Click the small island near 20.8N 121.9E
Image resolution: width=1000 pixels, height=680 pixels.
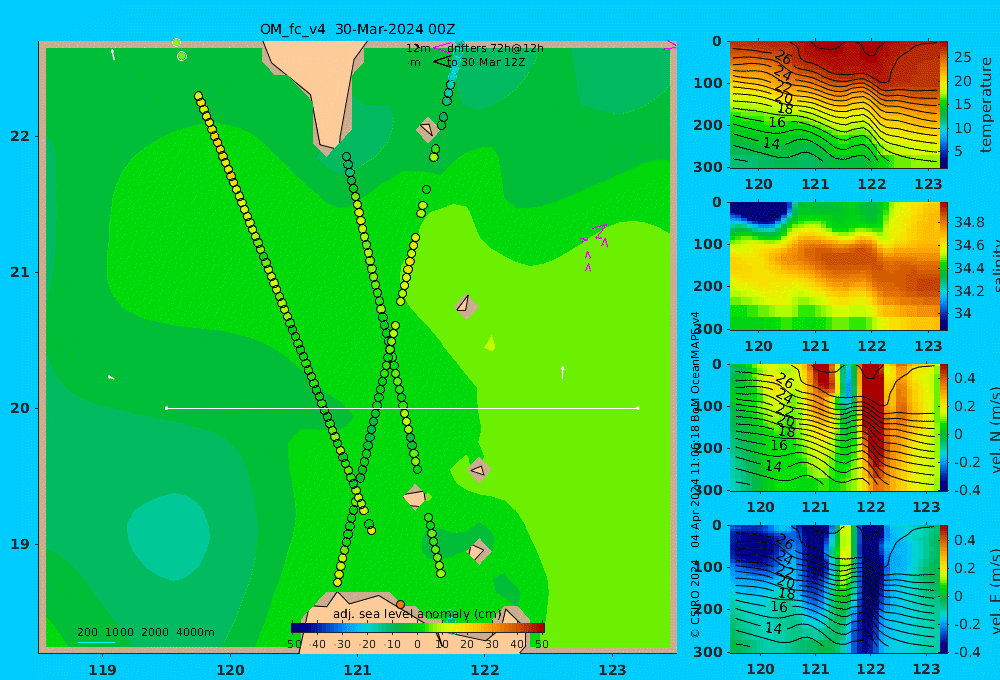[466, 306]
